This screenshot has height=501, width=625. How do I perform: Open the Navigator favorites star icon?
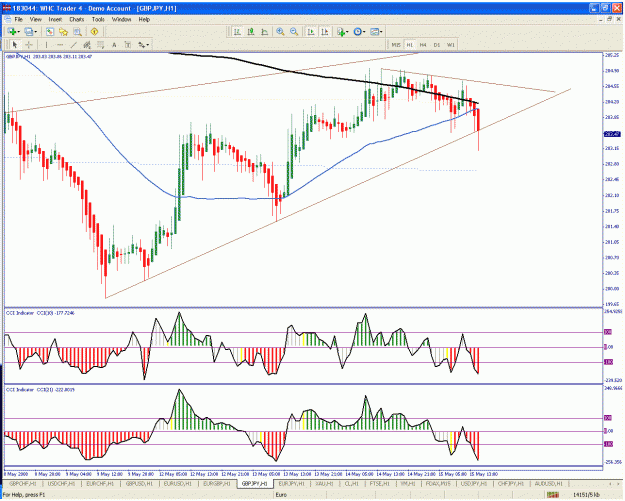(63, 31)
